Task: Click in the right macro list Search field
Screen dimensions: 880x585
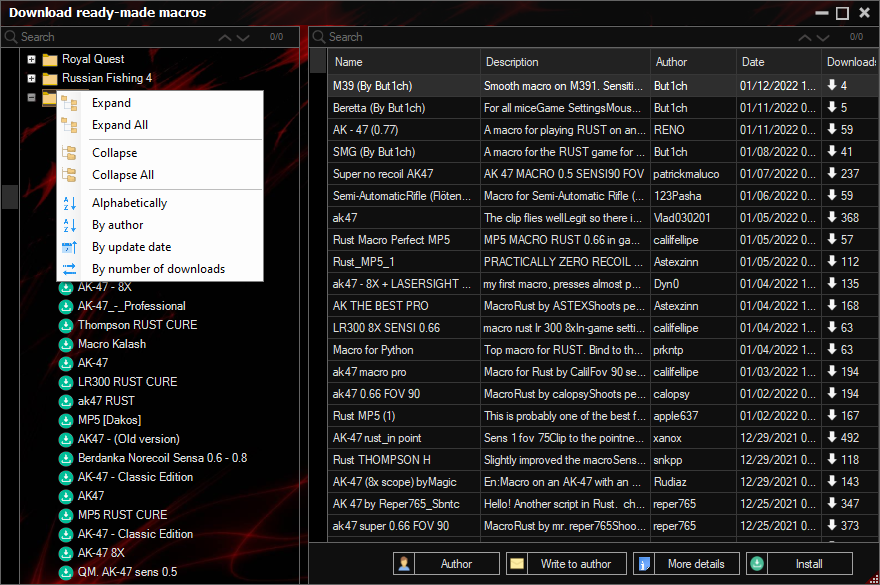Action: [x=561, y=37]
